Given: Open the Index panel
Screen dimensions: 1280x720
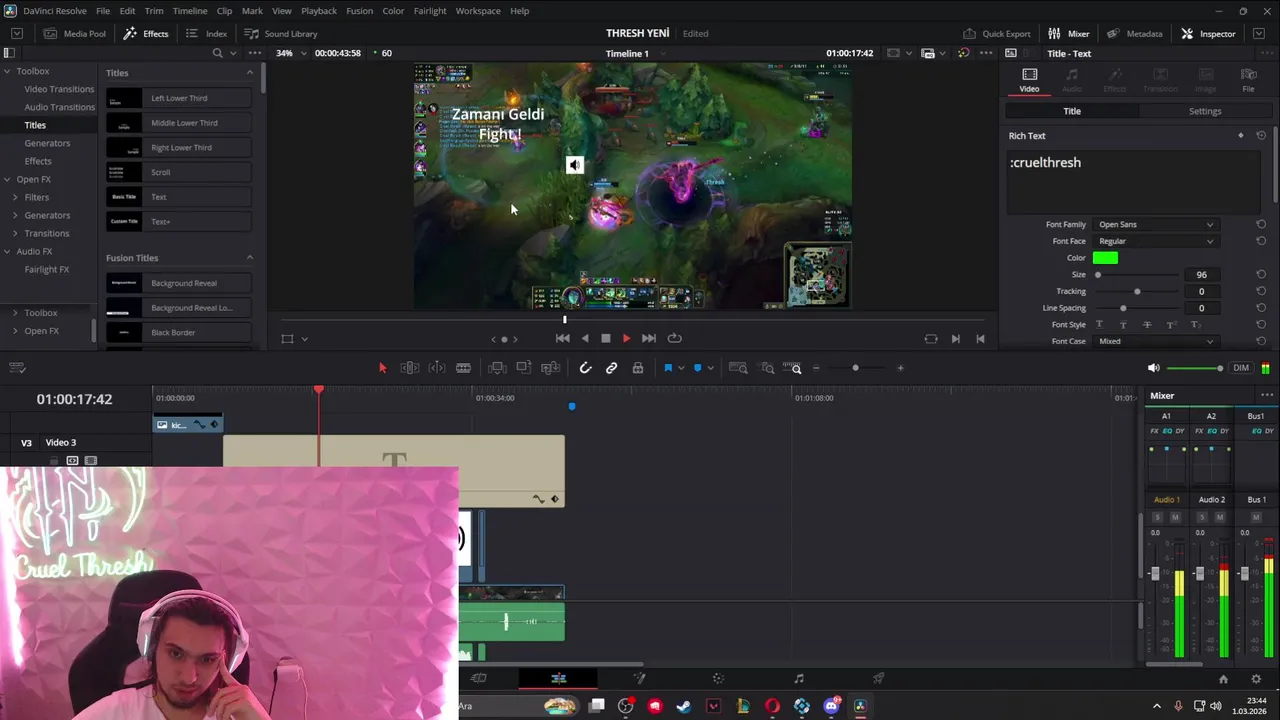Looking at the screenshot, I should click(x=207, y=33).
